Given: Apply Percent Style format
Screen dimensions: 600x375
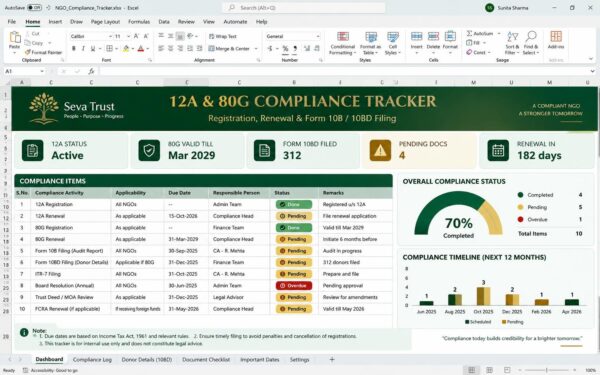Looking at the screenshot, I should coord(285,49).
